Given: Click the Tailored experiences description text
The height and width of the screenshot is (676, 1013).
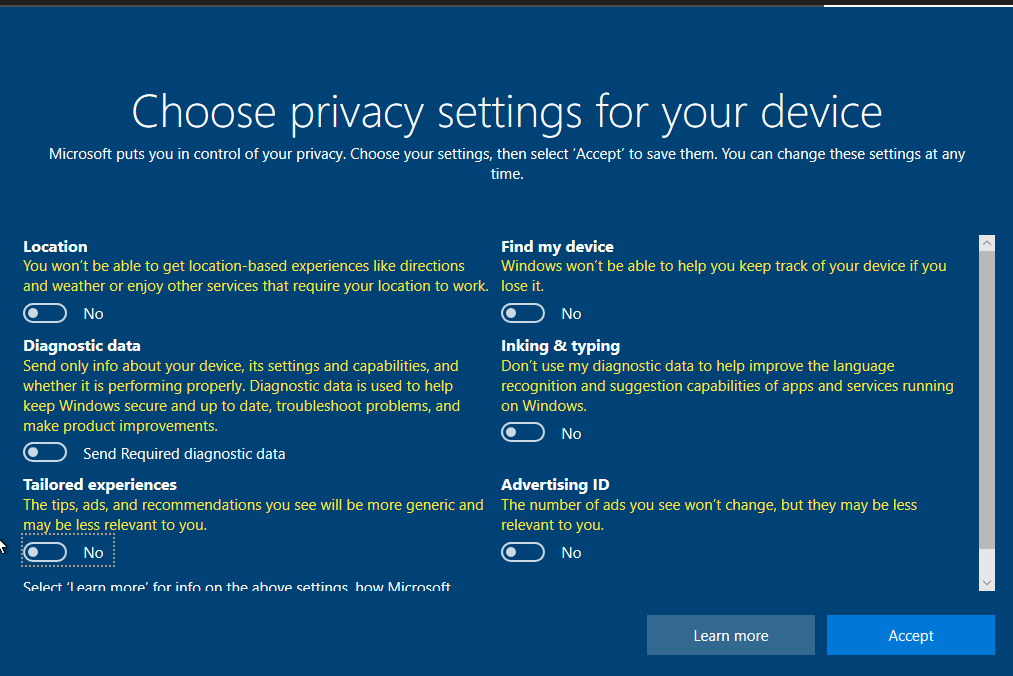Looking at the screenshot, I should [253, 514].
